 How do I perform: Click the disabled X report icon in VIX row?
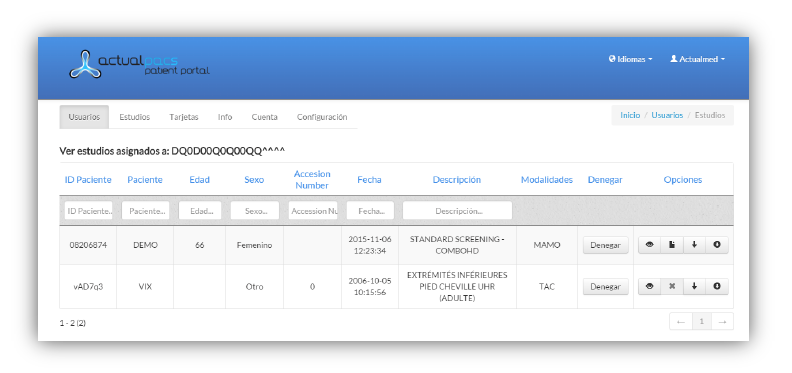pos(672,286)
